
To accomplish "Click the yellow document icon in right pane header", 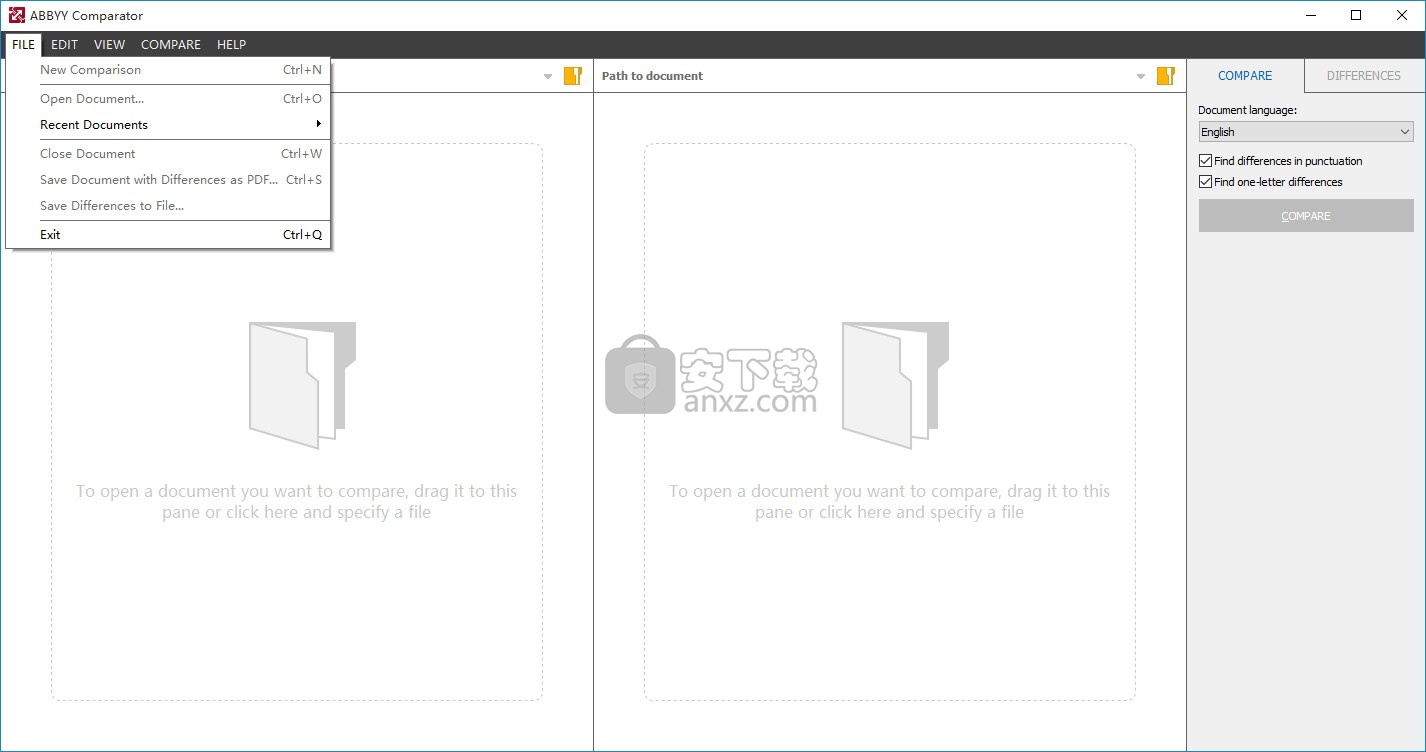I will coord(1165,76).
